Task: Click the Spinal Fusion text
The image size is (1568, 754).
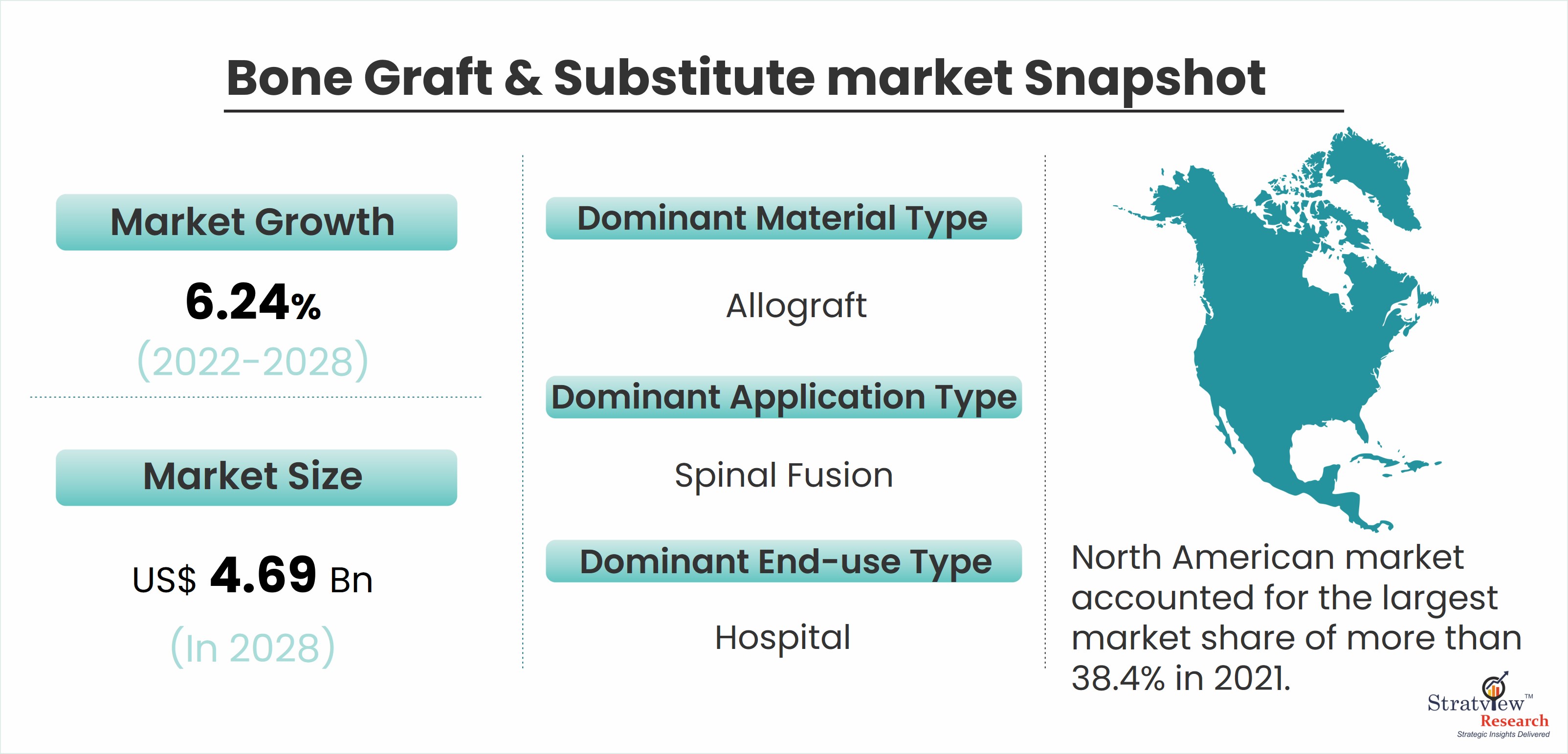Action: [x=784, y=475]
